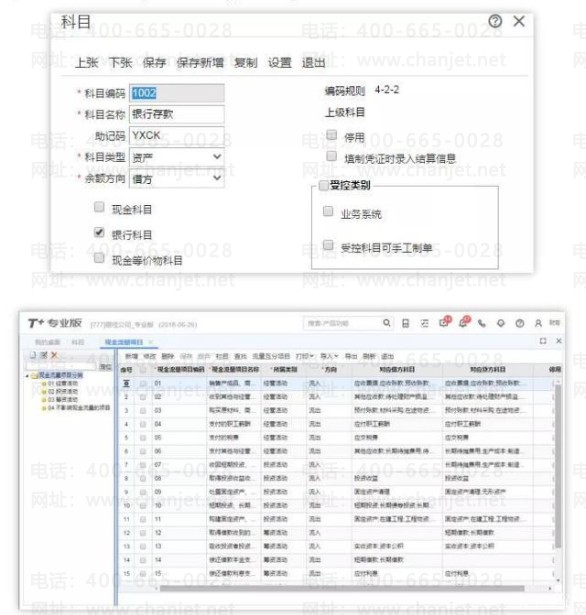
Task: Click 新增 in the list toolbar
Action: click(131, 356)
